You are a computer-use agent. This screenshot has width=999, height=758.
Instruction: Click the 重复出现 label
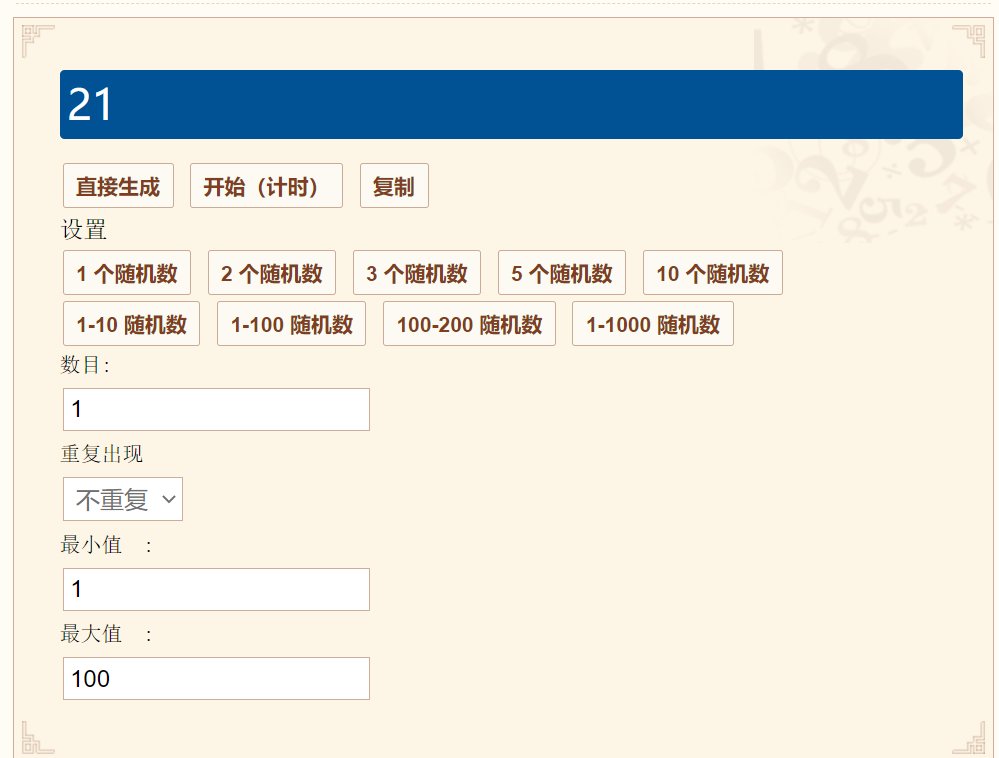coord(102,454)
